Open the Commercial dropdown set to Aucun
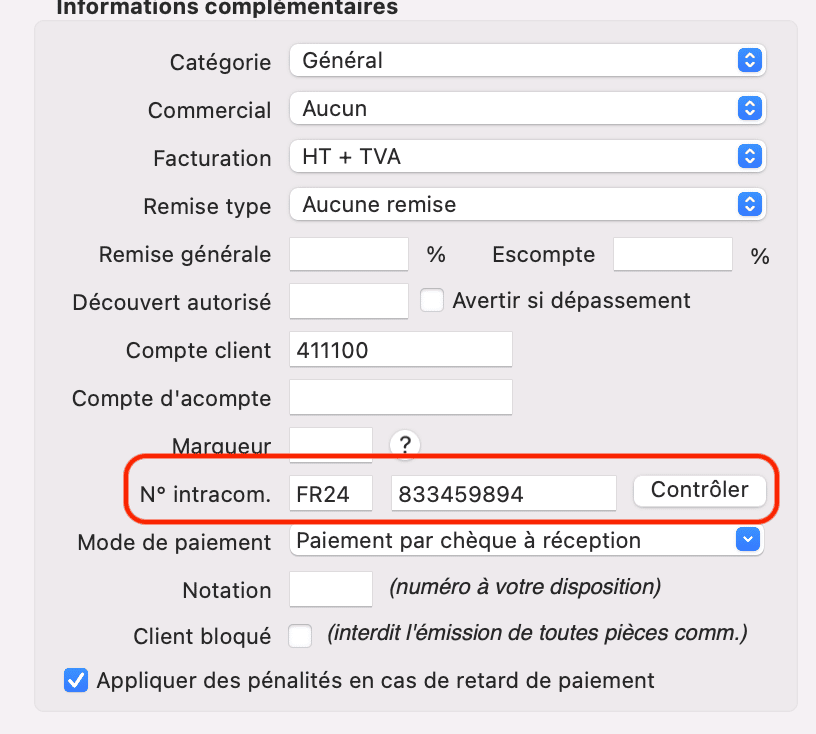 click(x=527, y=108)
